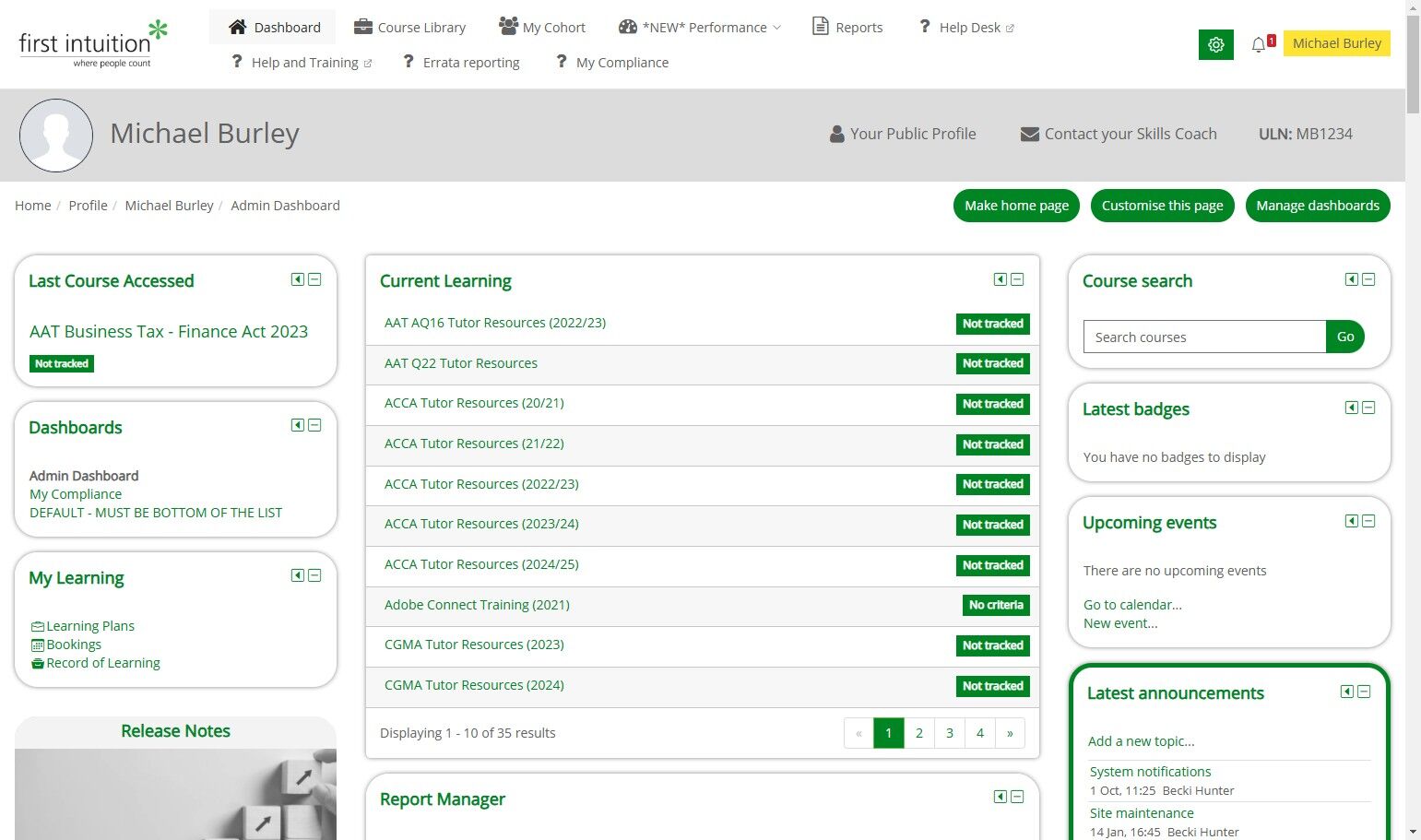Click the Search courses input field
This screenshot has width=1421, height=840.
pos(1204,337)
